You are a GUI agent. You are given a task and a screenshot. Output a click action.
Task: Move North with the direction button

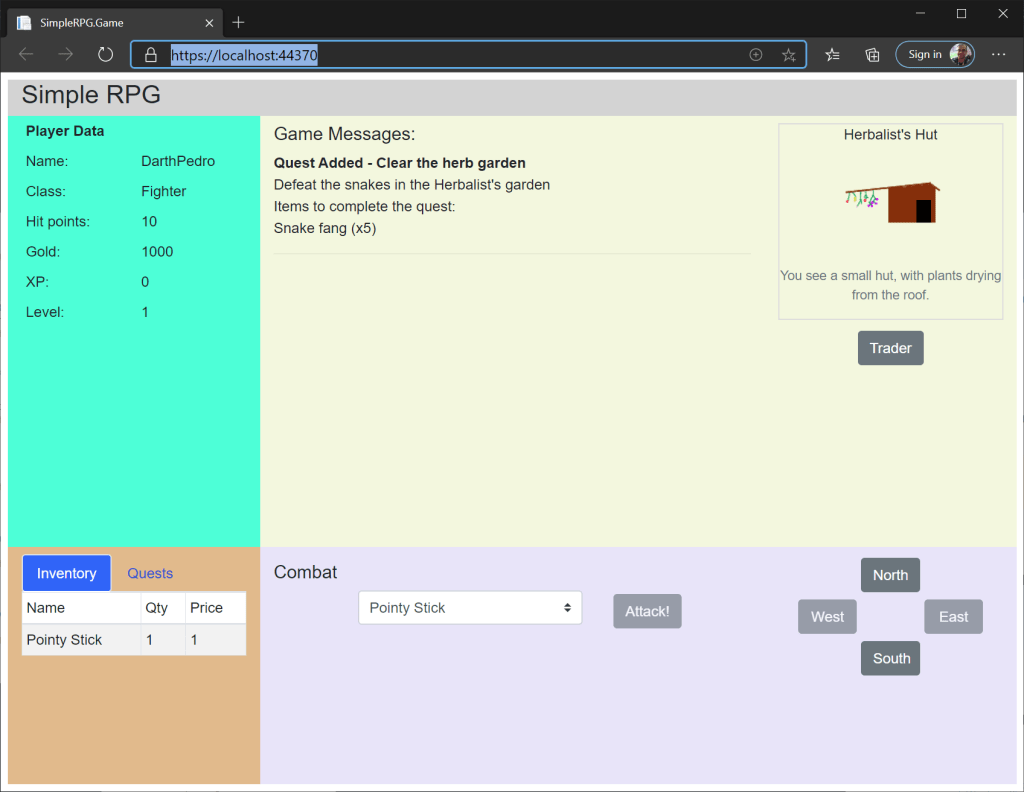click(x=890, y=575)
